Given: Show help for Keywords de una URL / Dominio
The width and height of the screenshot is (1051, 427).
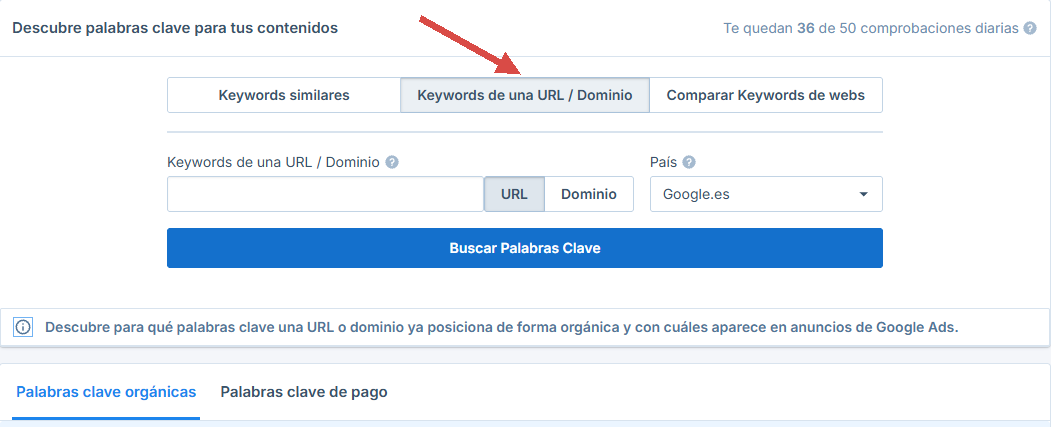Looking at the screenshot, I should pyautogui.click(x=392, y=162).
